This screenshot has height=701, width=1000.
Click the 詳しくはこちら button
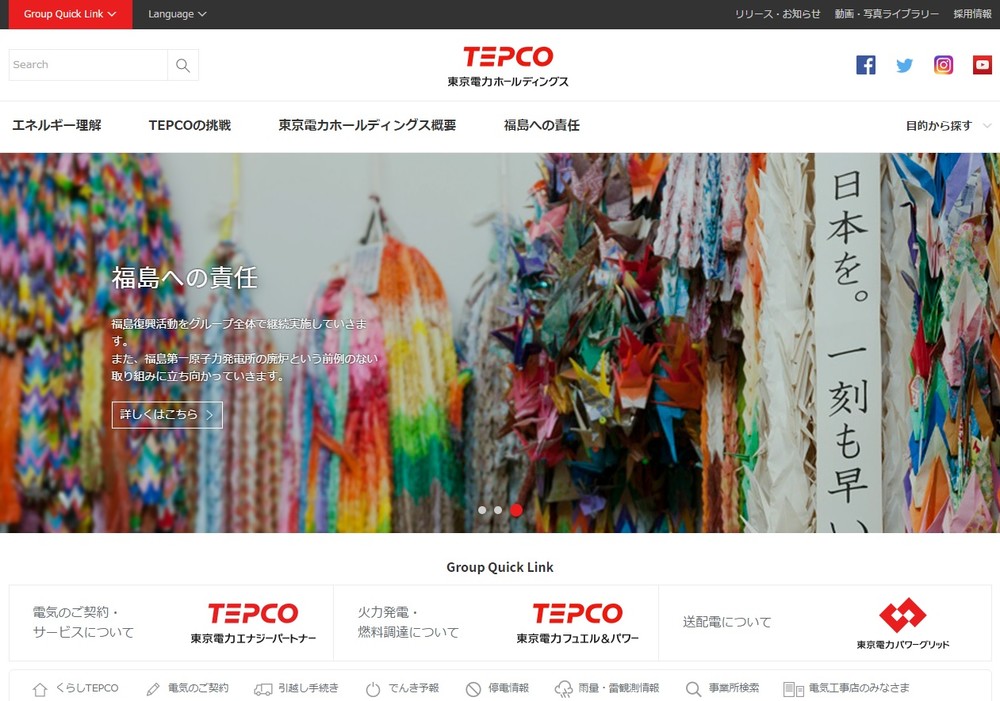pyautogui.click(x=167, y=414)
